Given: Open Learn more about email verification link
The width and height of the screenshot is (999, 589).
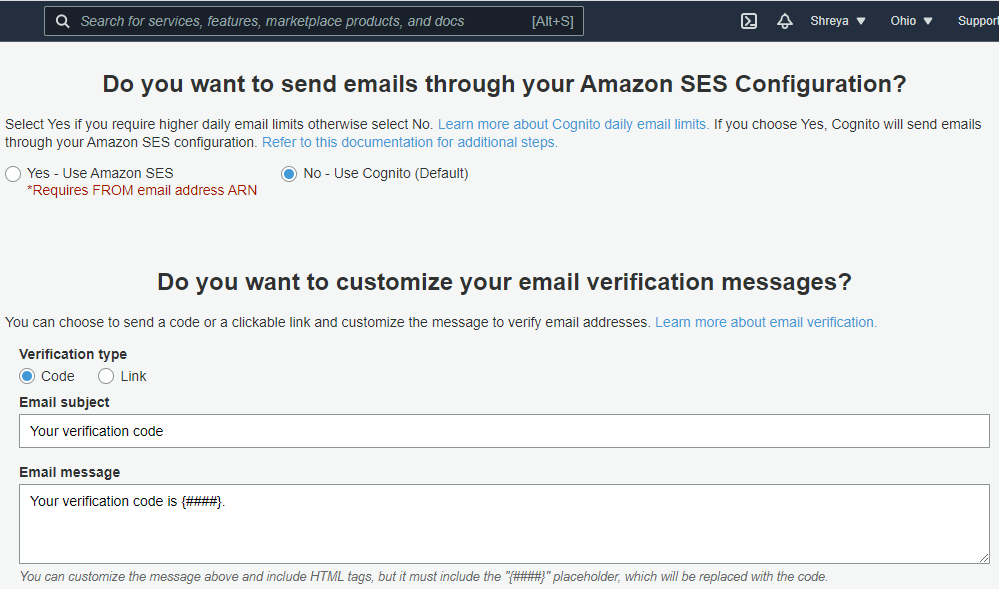Looking at the screenshot, I should tap(765, 323).
